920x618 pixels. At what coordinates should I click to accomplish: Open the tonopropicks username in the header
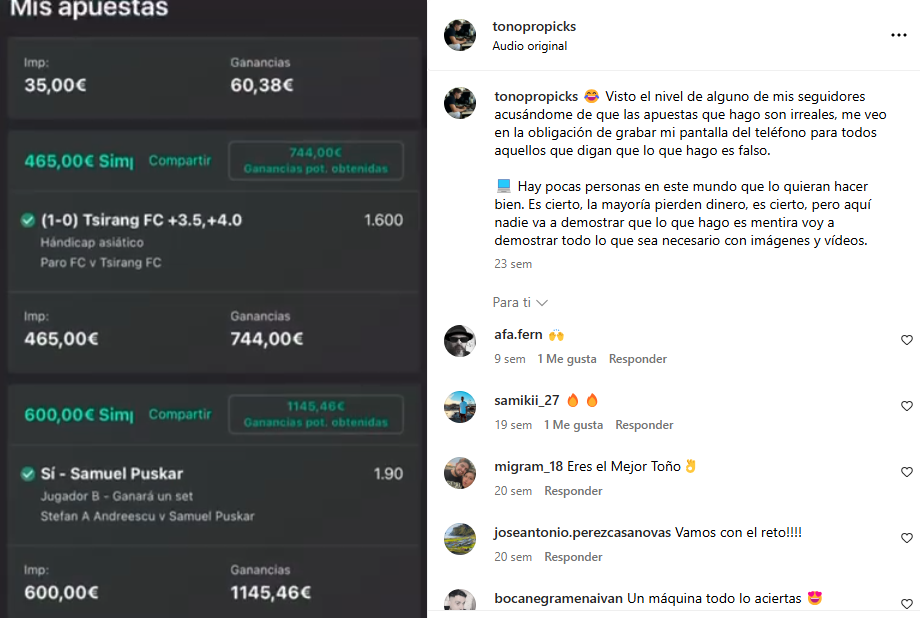534,26
